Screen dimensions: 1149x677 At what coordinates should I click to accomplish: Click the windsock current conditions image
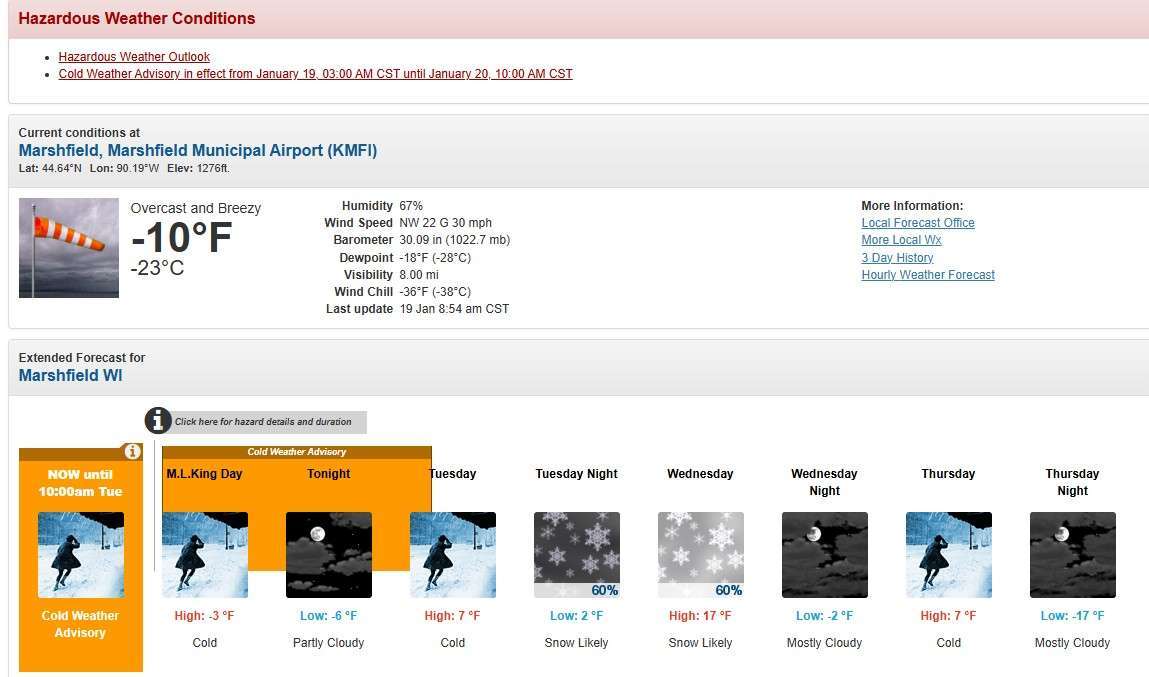coord(69,248)
